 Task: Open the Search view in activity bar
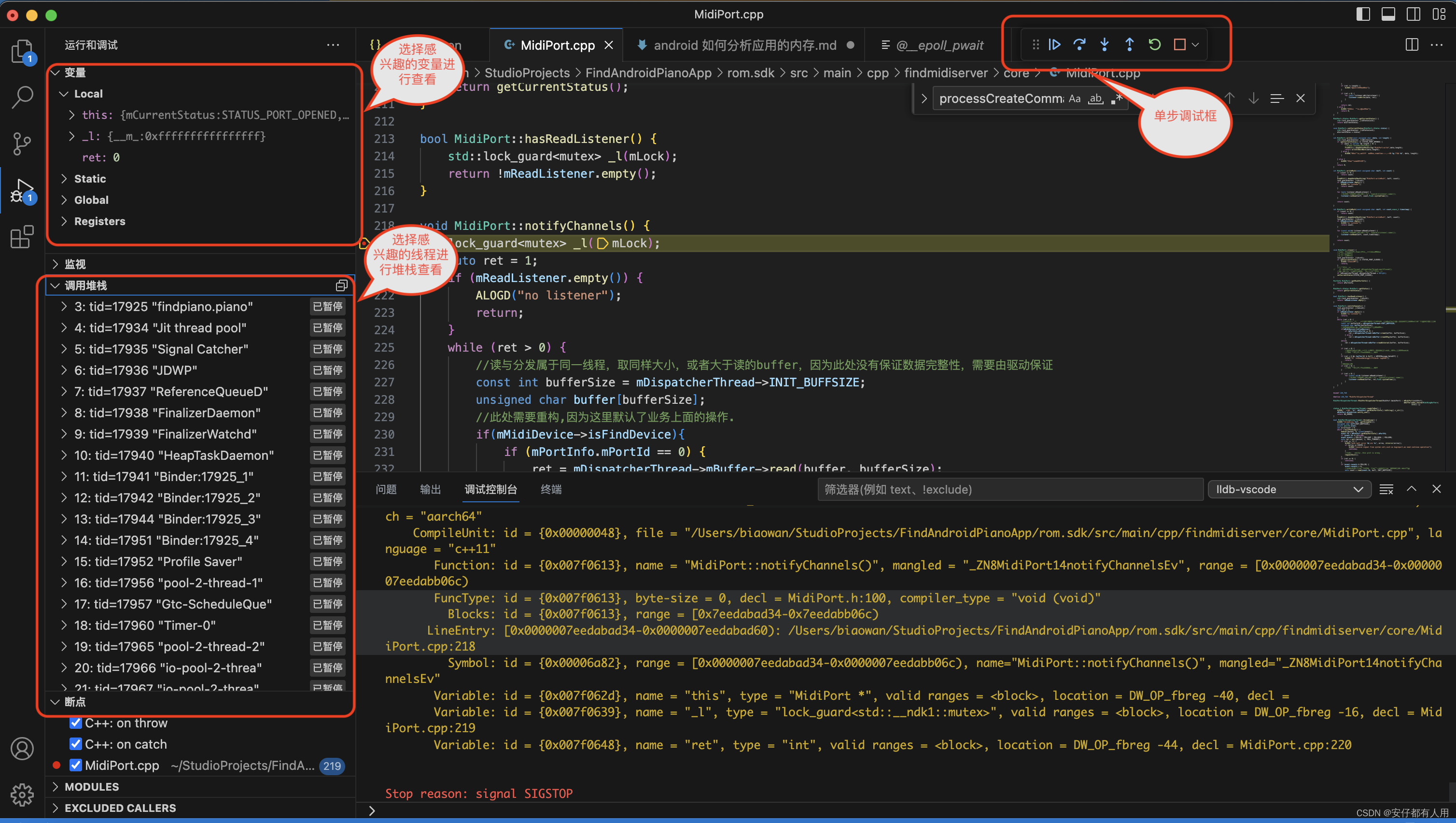coord(22,97)
